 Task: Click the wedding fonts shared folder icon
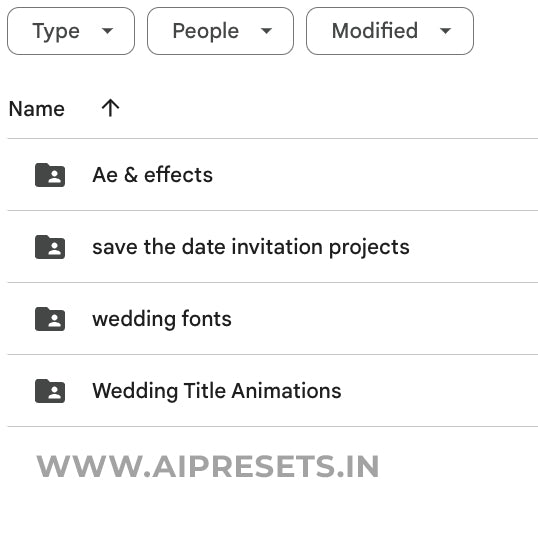[50, 319]
